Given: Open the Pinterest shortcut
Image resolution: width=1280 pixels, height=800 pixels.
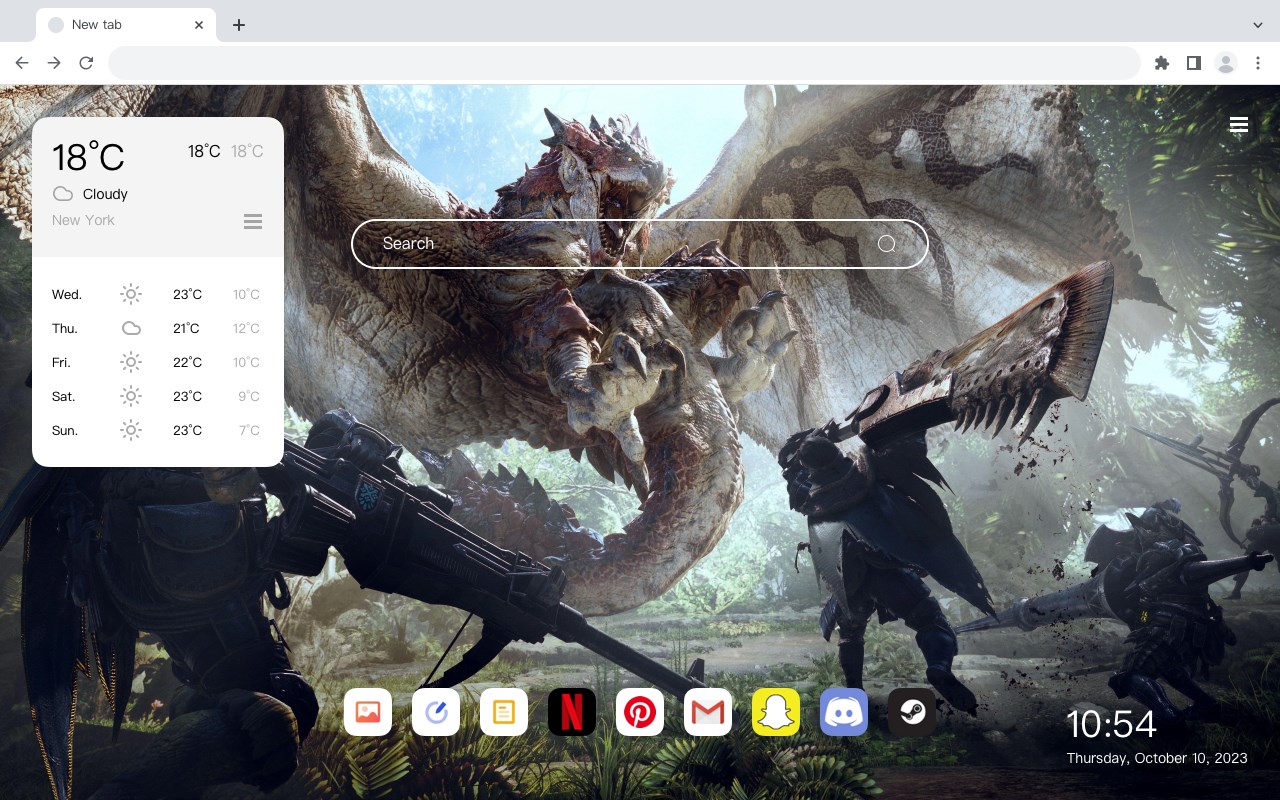Looking at the screenshot, I should coord(640,712).
